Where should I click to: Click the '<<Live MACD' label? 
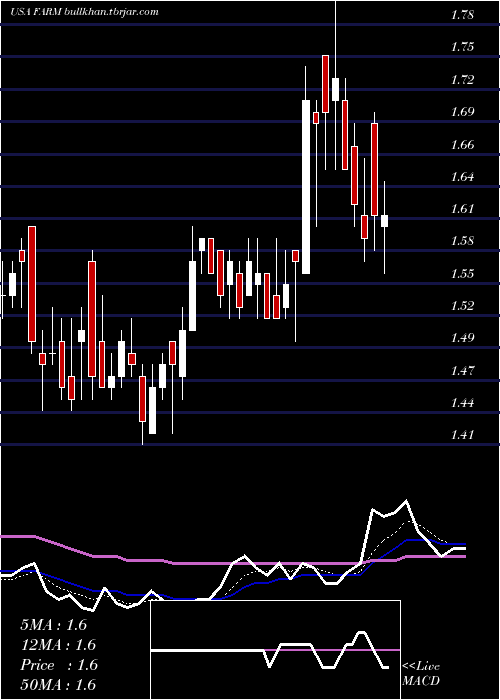421,674
